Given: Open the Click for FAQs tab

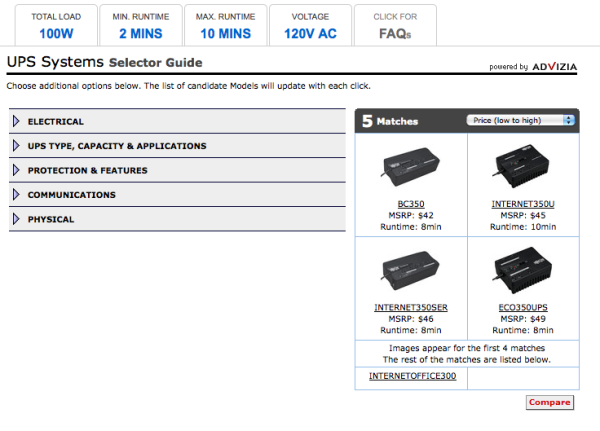Looking at the screenshot, I should pyautogui.click(x=395, y=26).
